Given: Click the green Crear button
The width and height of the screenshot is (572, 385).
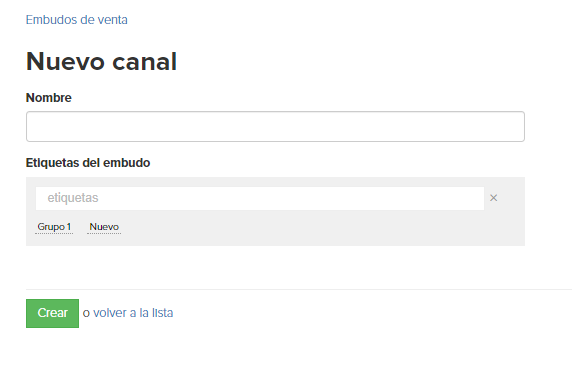Looking at the screenshot, I should point(52,313).
